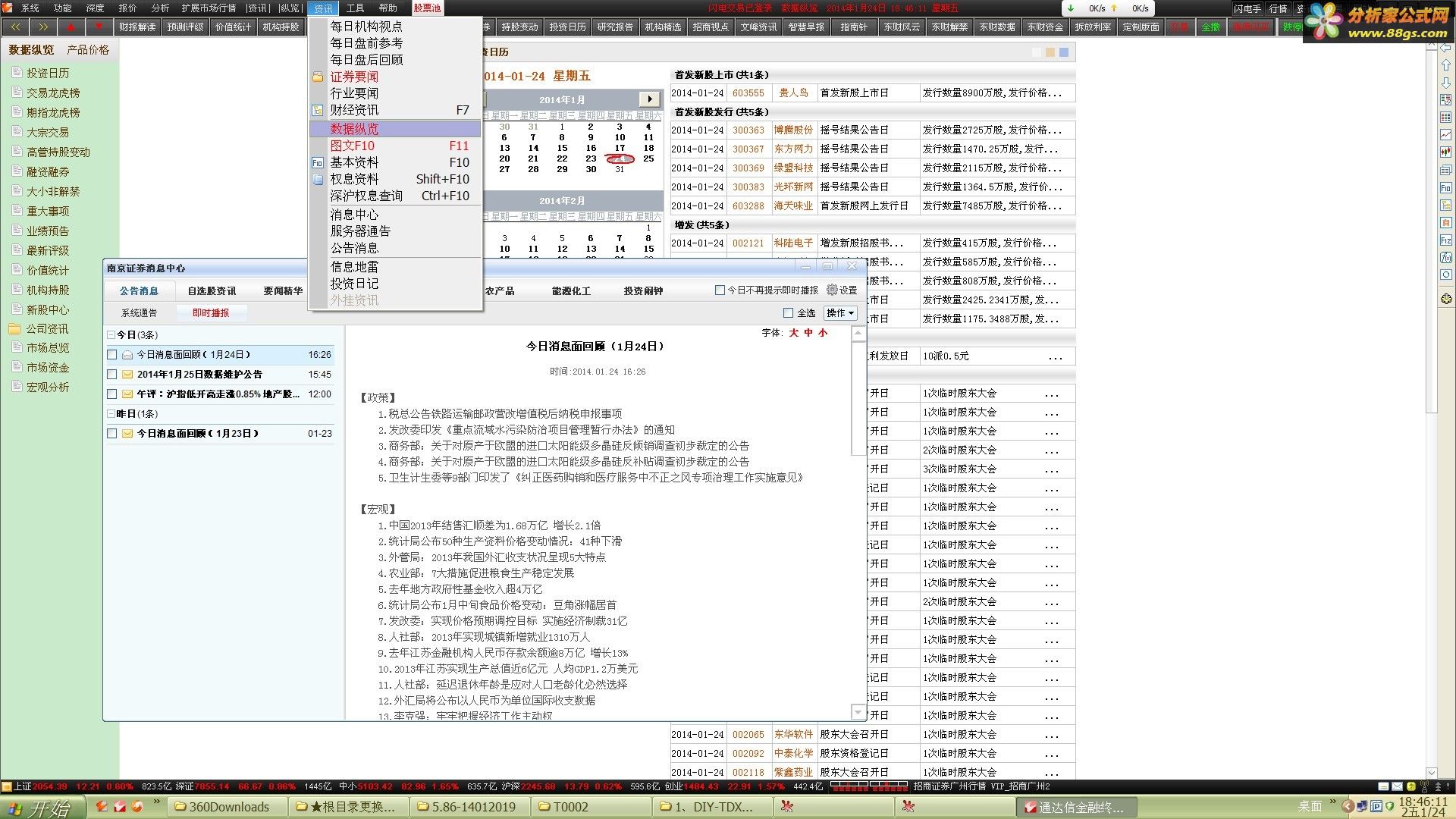The image size is (1456, 819).
Task: Set font size to 小
Action: (823, 333)
